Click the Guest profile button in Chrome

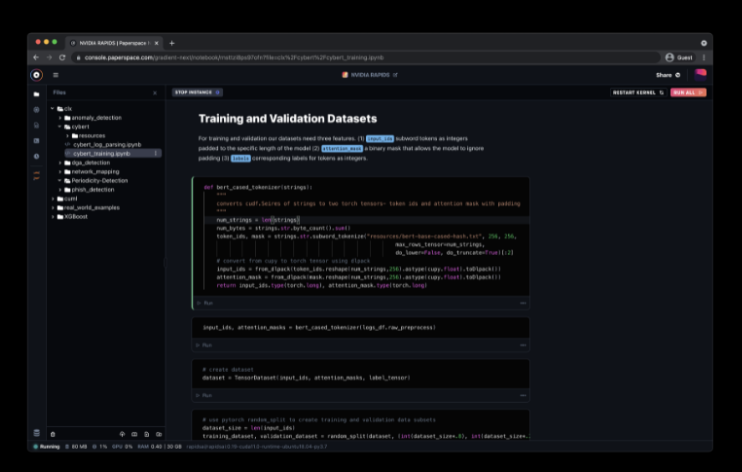(x=679, y=57)
